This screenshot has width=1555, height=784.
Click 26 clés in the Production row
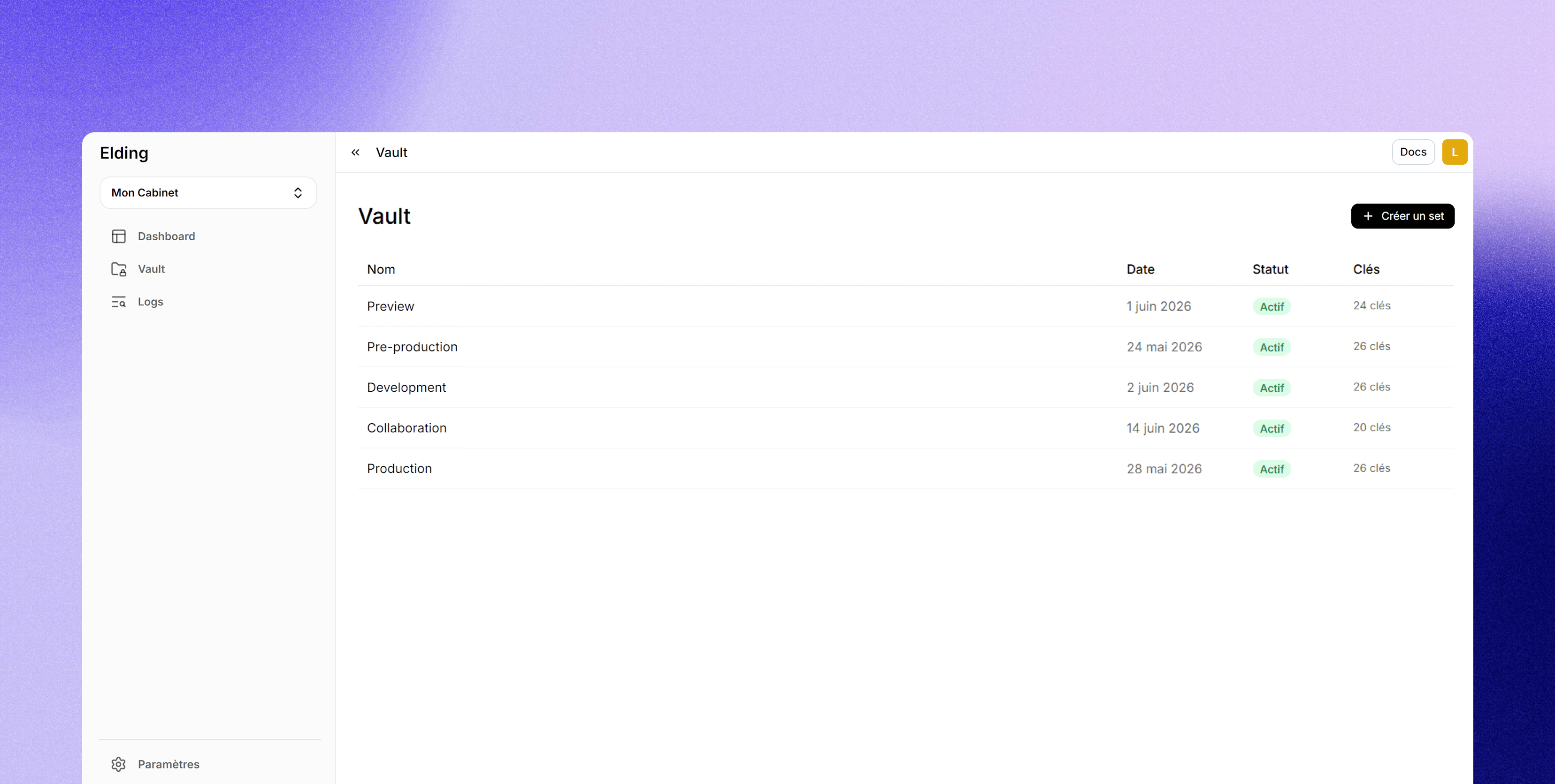1371,468
